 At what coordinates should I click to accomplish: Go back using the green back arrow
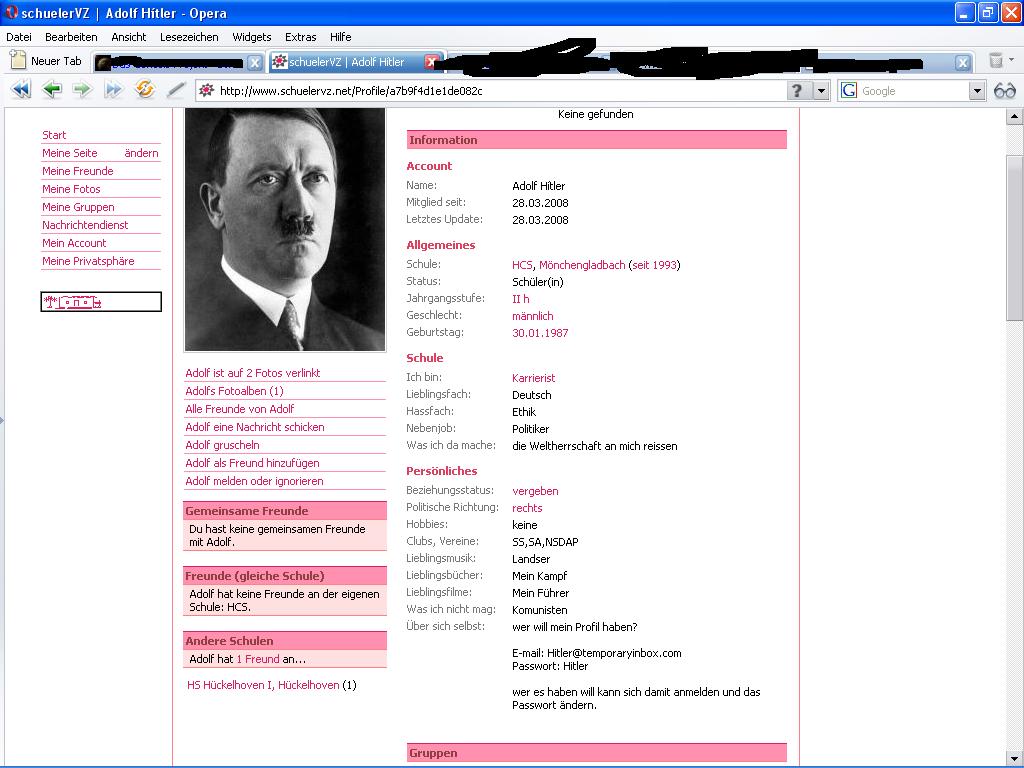click(52, 90)
